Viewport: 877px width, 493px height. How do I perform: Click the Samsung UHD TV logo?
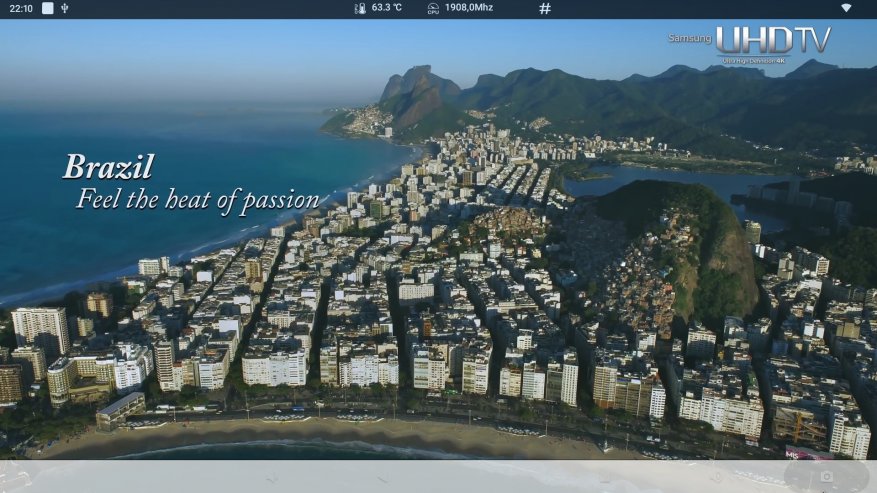(x=750, y=40)
